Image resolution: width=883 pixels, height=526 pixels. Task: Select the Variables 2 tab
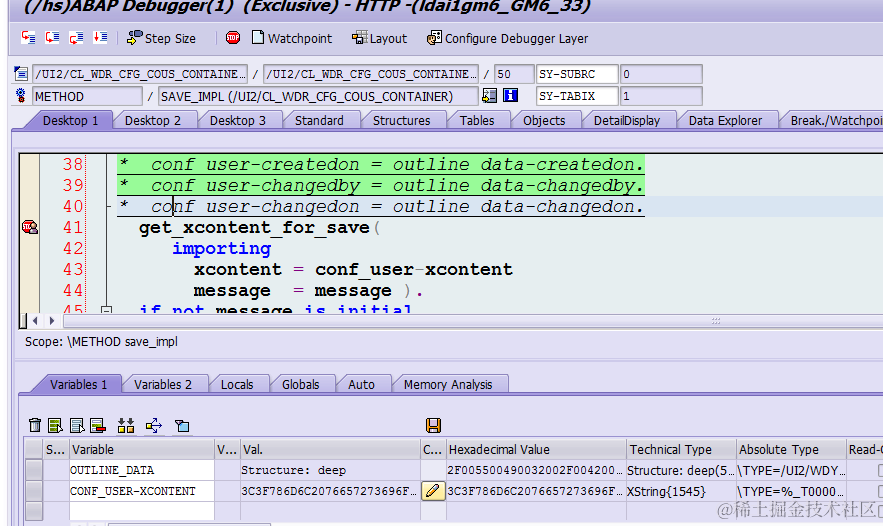(163, 385)
